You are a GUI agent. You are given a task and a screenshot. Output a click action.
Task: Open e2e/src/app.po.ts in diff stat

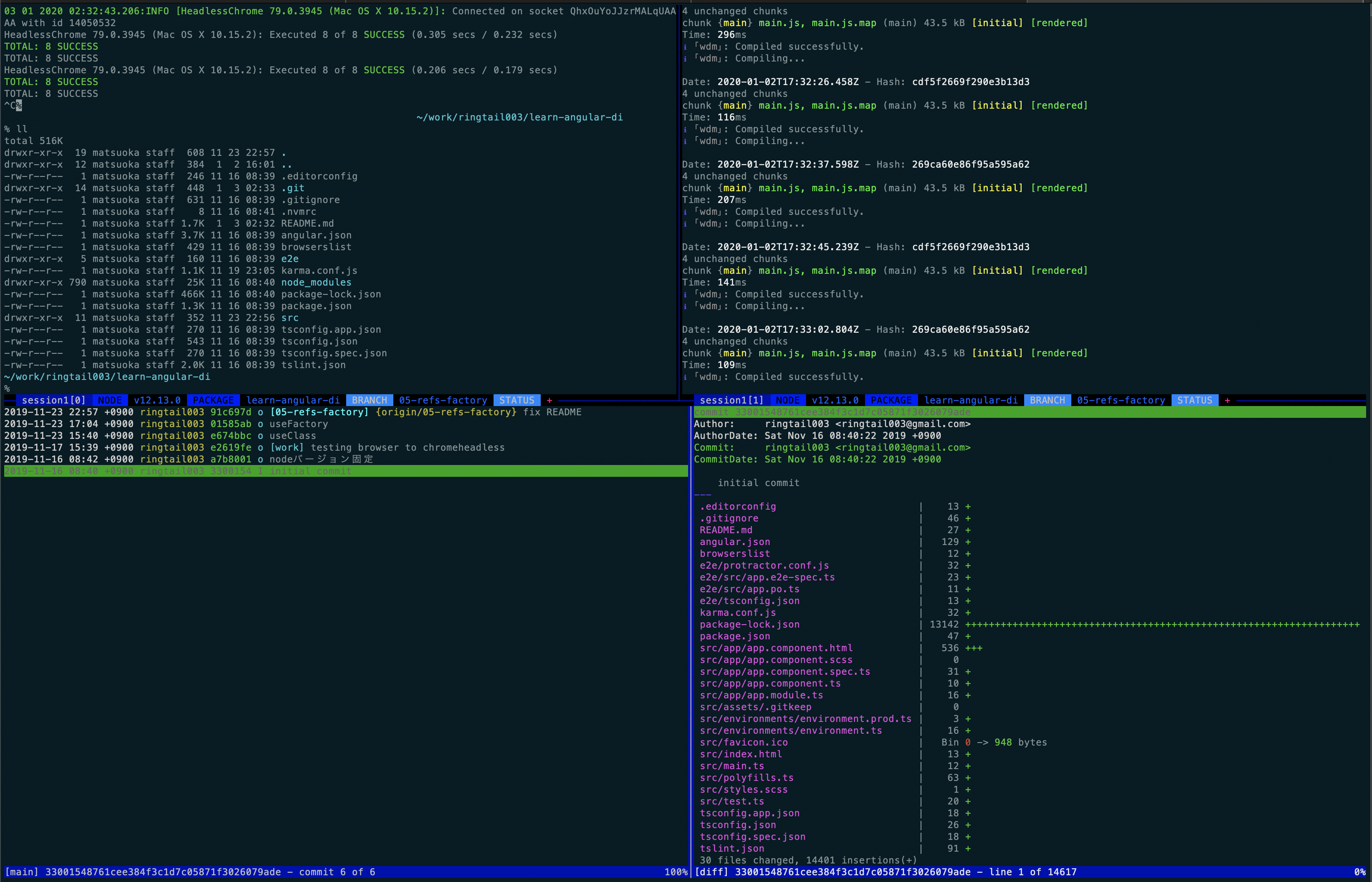[x=750, y=589]
